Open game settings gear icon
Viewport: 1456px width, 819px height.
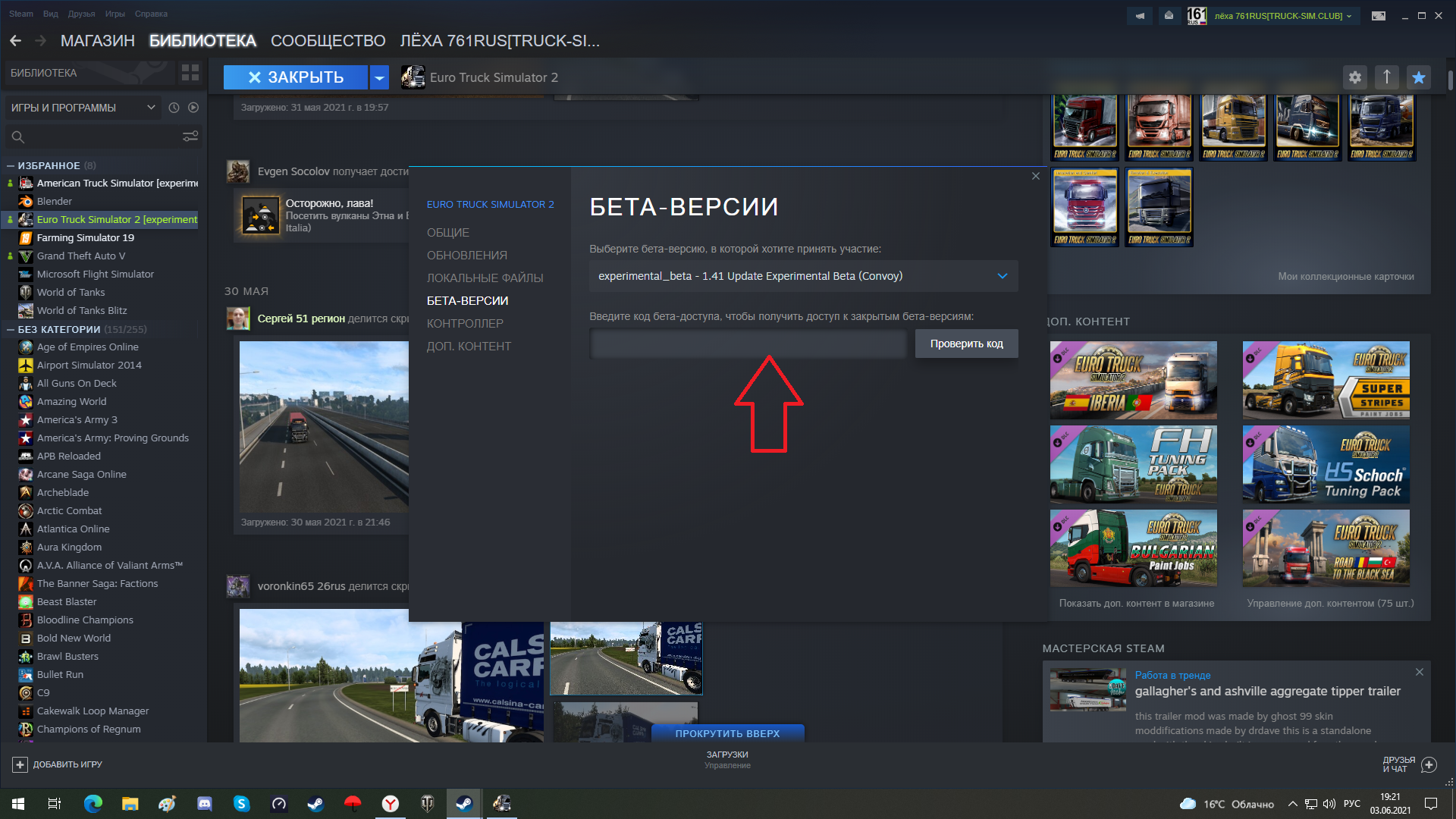click(1355, 77)
